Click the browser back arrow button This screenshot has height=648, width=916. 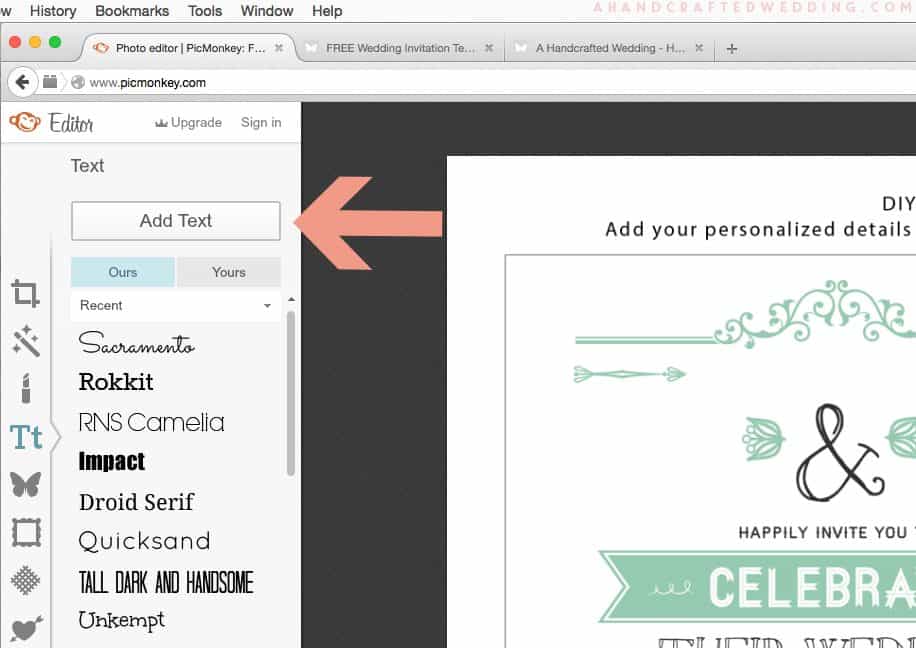pyautogui.click(x=22, y=82)
